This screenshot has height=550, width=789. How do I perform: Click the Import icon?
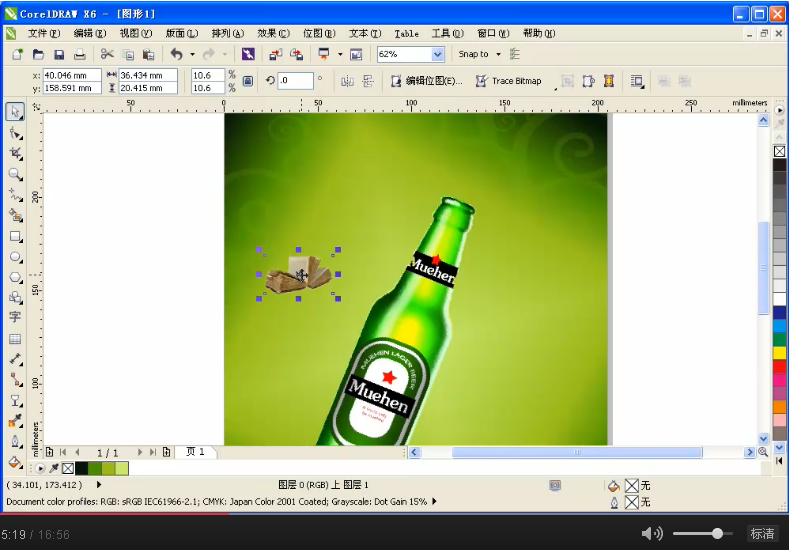tap(275, 54)
